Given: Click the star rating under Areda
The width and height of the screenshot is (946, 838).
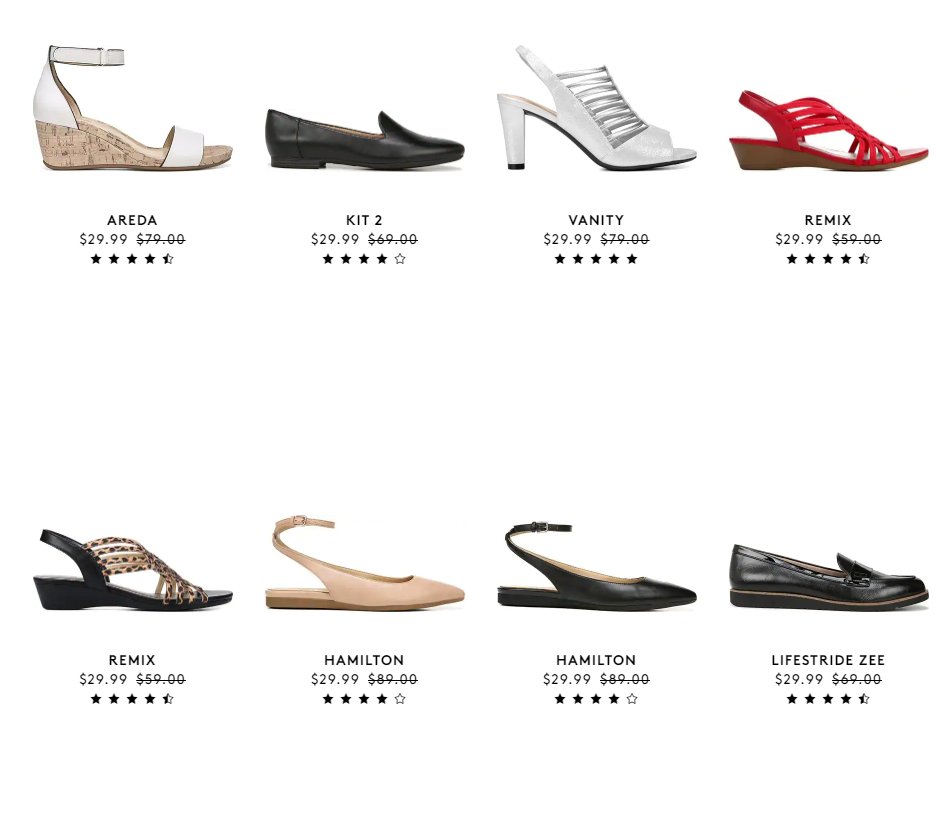Looking at the screenshot, I should 132,259.
